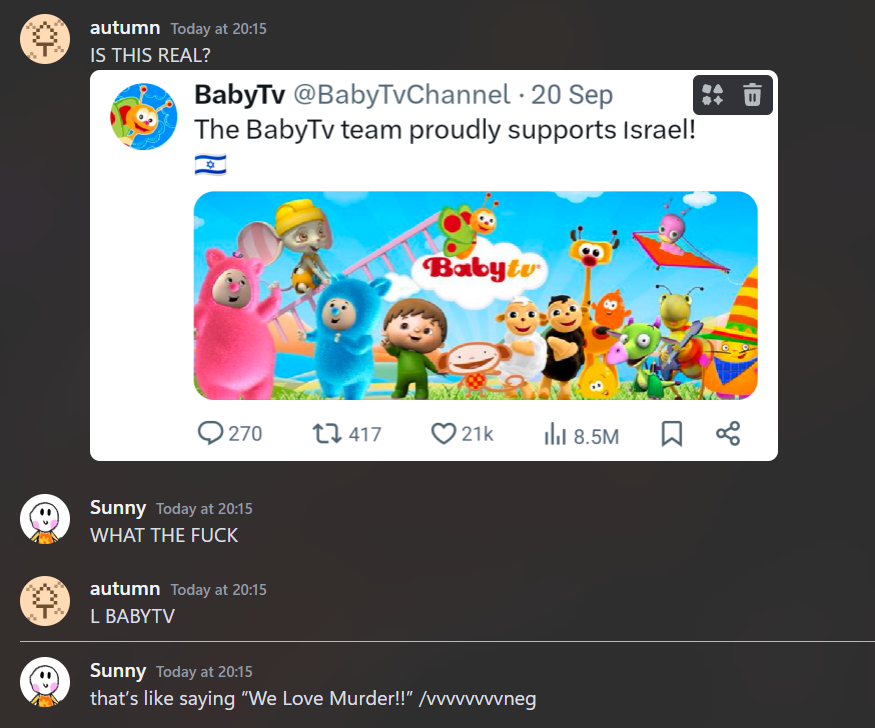This screenshot has width=875, height=728.
Task: Open the BabyTv characters banner image
Action: click(x=475, y=295)
